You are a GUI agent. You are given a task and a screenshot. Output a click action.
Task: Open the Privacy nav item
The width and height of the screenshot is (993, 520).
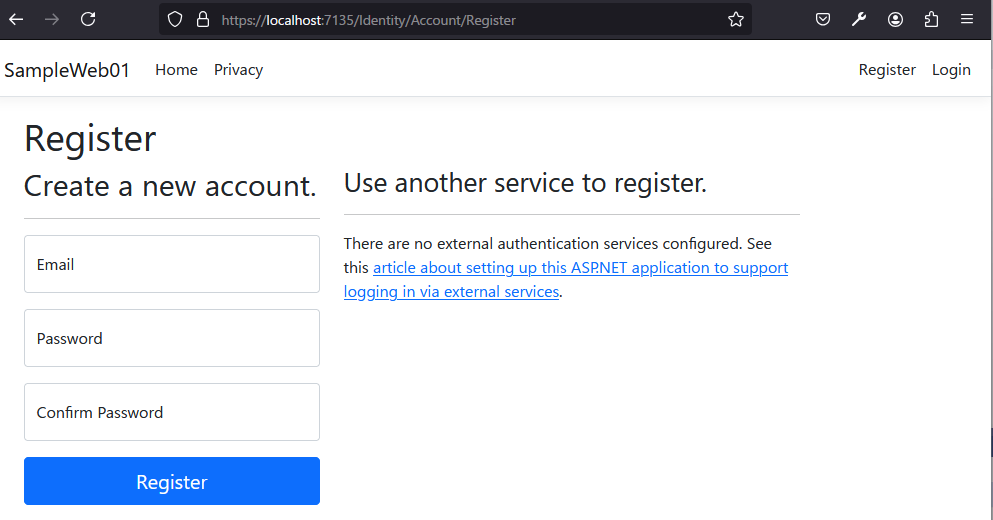pos(238,70)
